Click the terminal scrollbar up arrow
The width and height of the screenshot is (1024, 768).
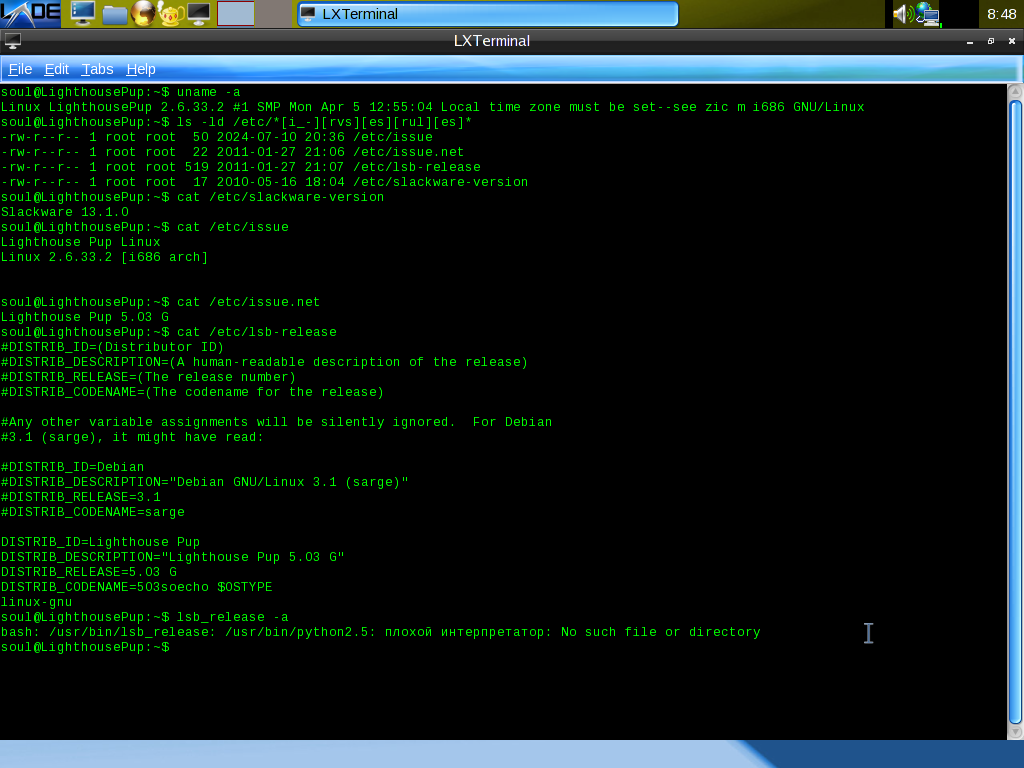[1015, 91]
